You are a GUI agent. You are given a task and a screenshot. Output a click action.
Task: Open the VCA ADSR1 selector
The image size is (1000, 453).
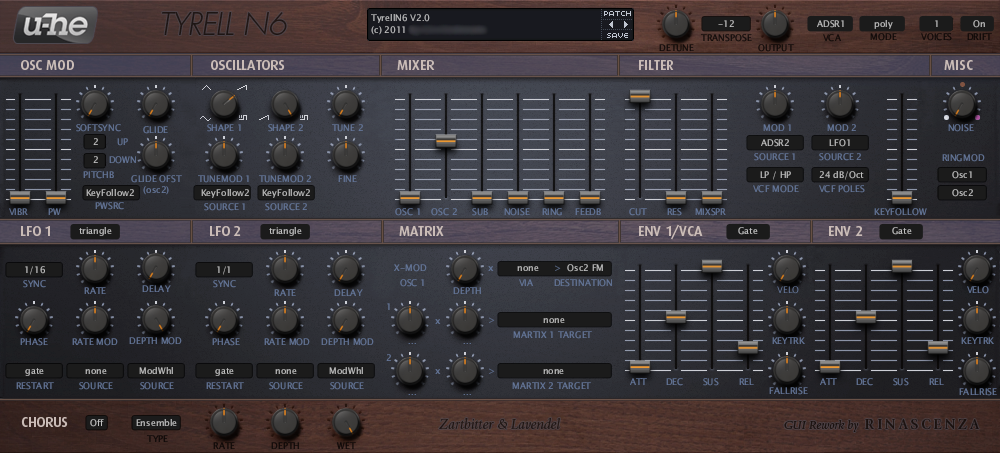click(x=830, y=24)
